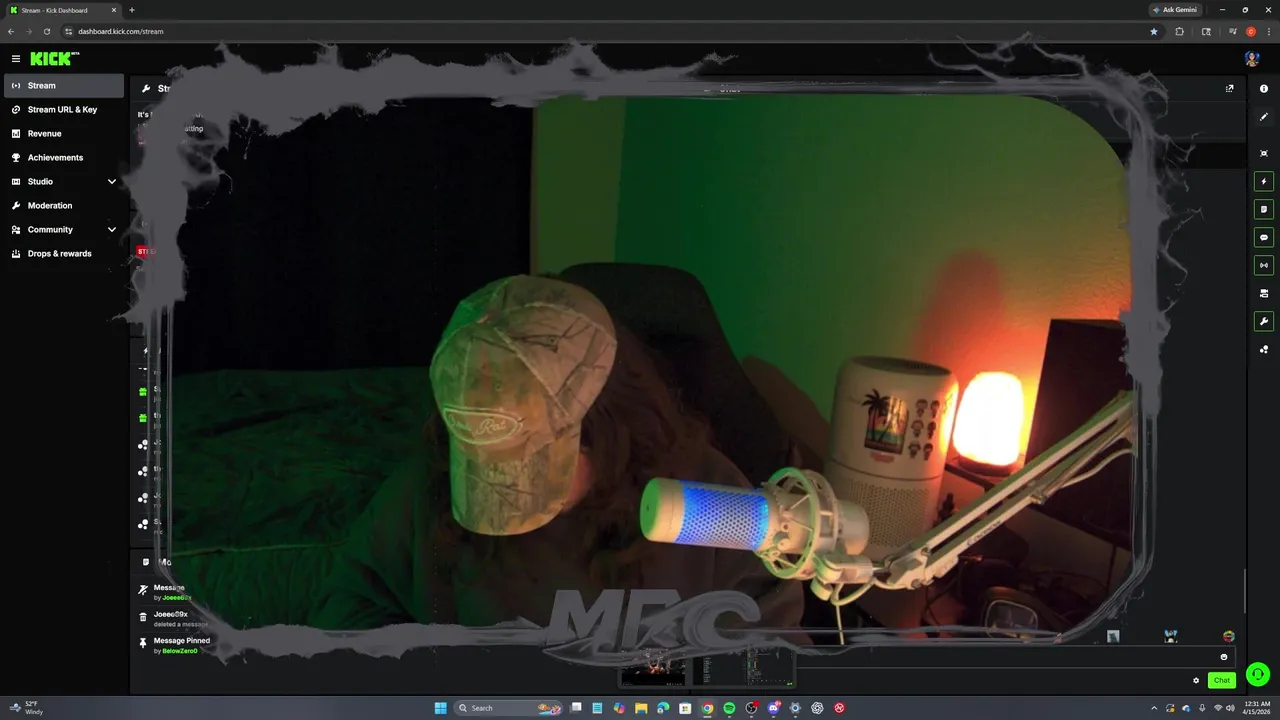1280x720 pixels.
Task: Show hidden system tray icons
Action: click(x=1154, y=708)
